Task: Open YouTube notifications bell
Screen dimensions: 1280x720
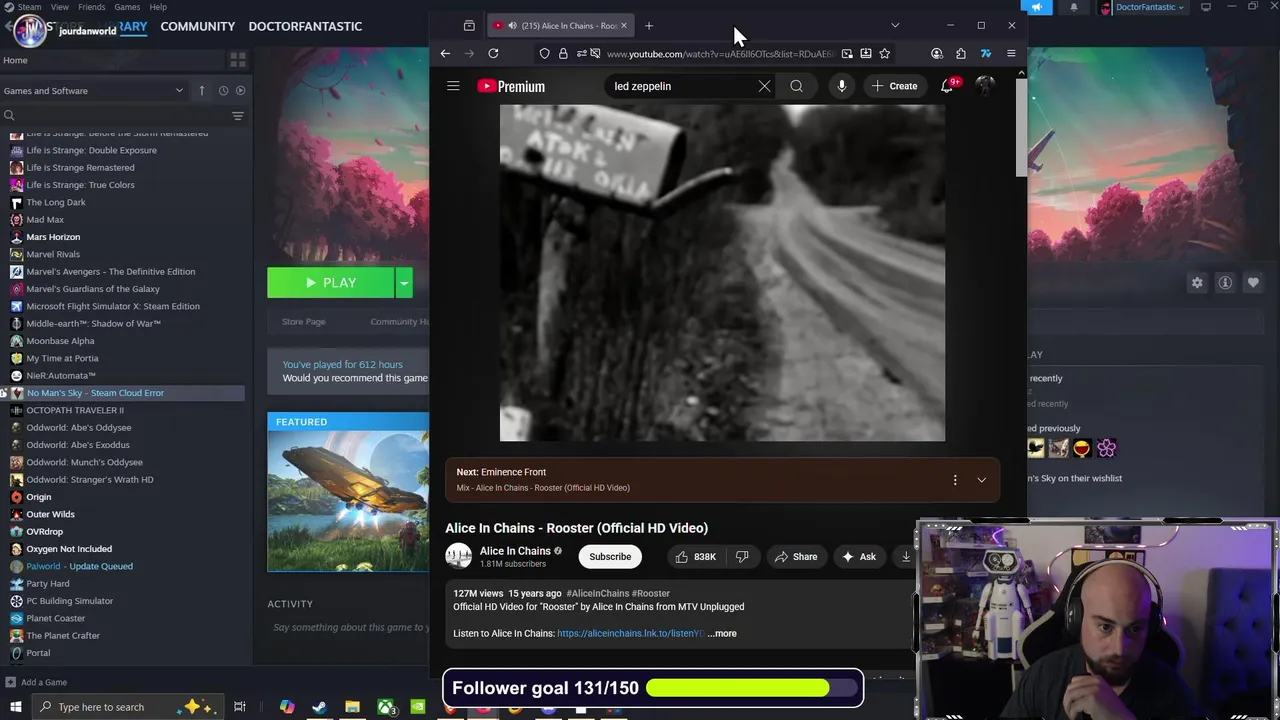Action: pyautogui.click(x=947, y=86)
